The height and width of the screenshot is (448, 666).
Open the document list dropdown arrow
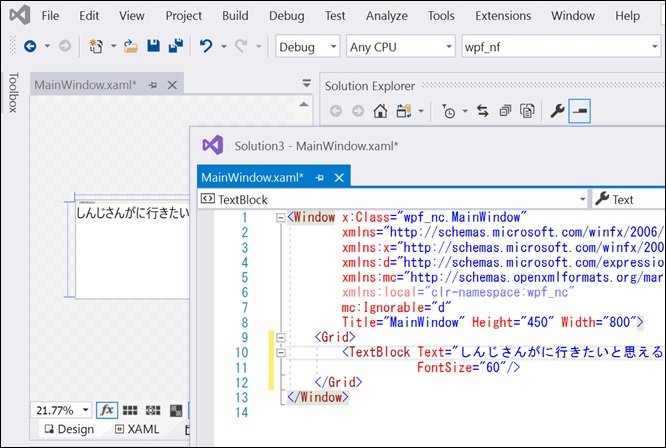pyautogui.click(x=307, y=83)
